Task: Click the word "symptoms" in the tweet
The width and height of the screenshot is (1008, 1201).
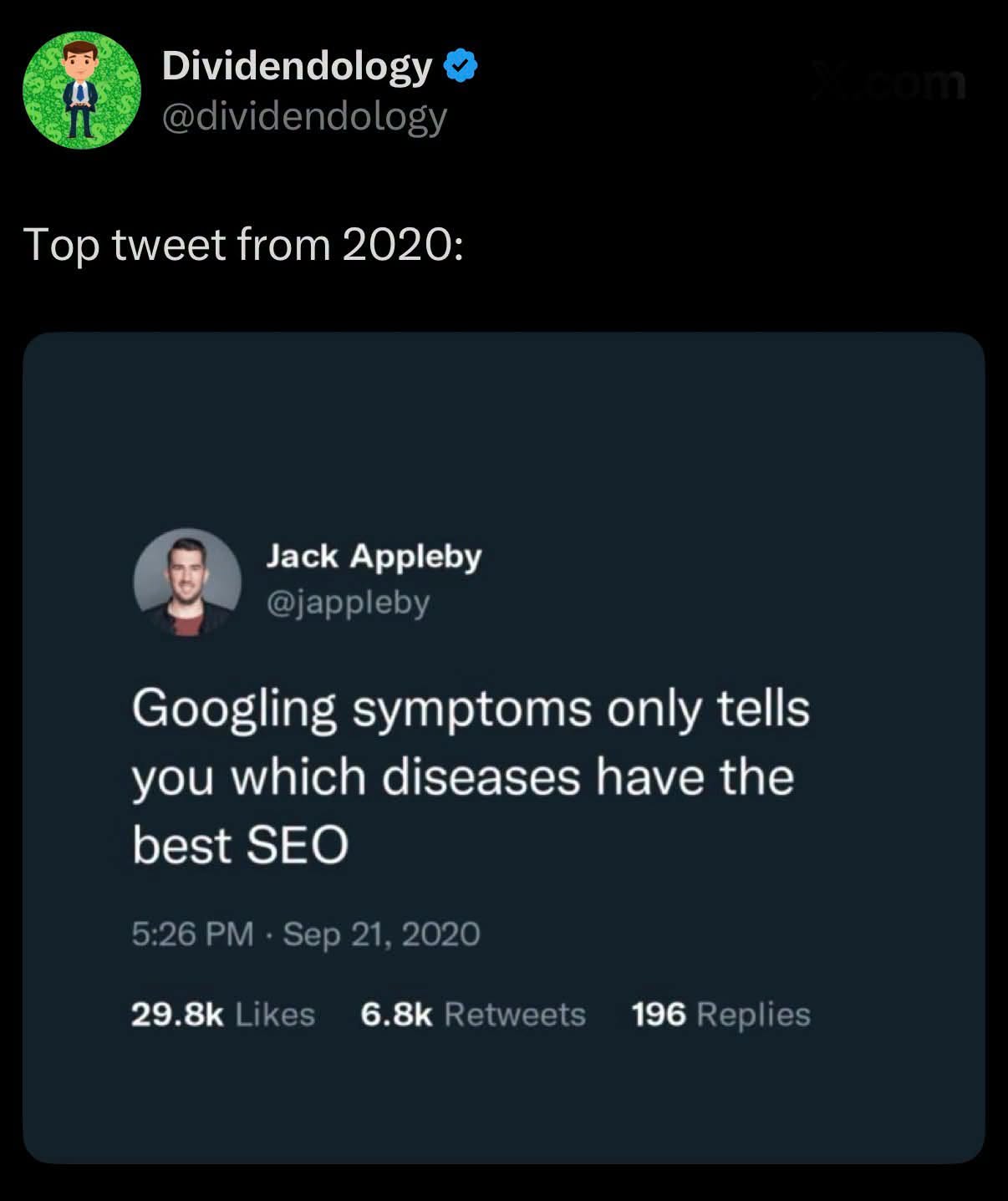Action: (x=472, y=711)
